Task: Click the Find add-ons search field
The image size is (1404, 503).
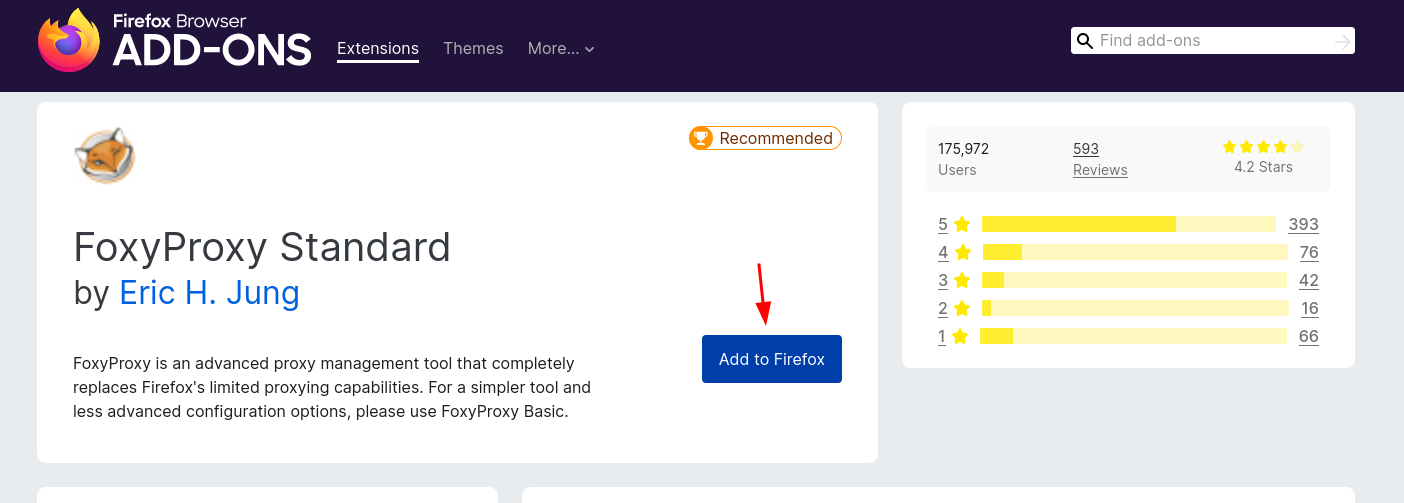Action: [1213, 41]
